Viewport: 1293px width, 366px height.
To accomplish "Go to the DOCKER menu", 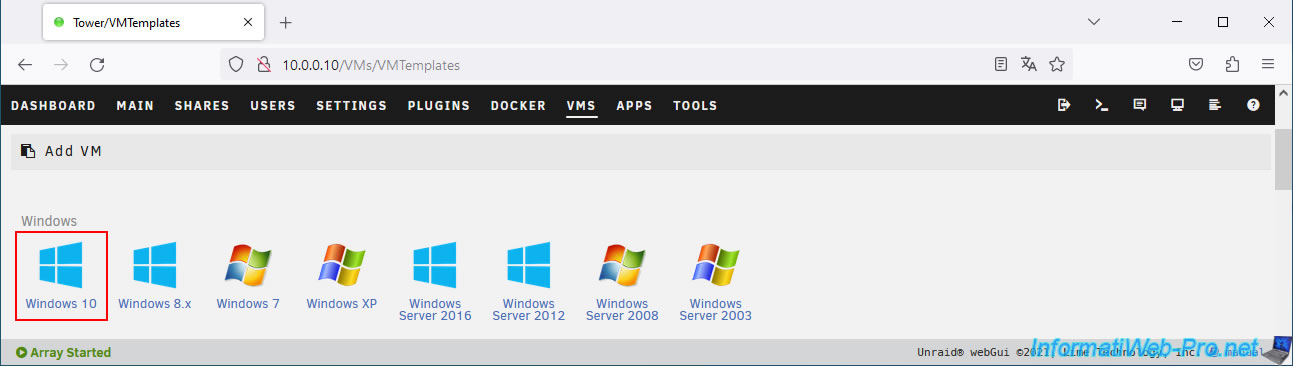I will pos(518,105).
